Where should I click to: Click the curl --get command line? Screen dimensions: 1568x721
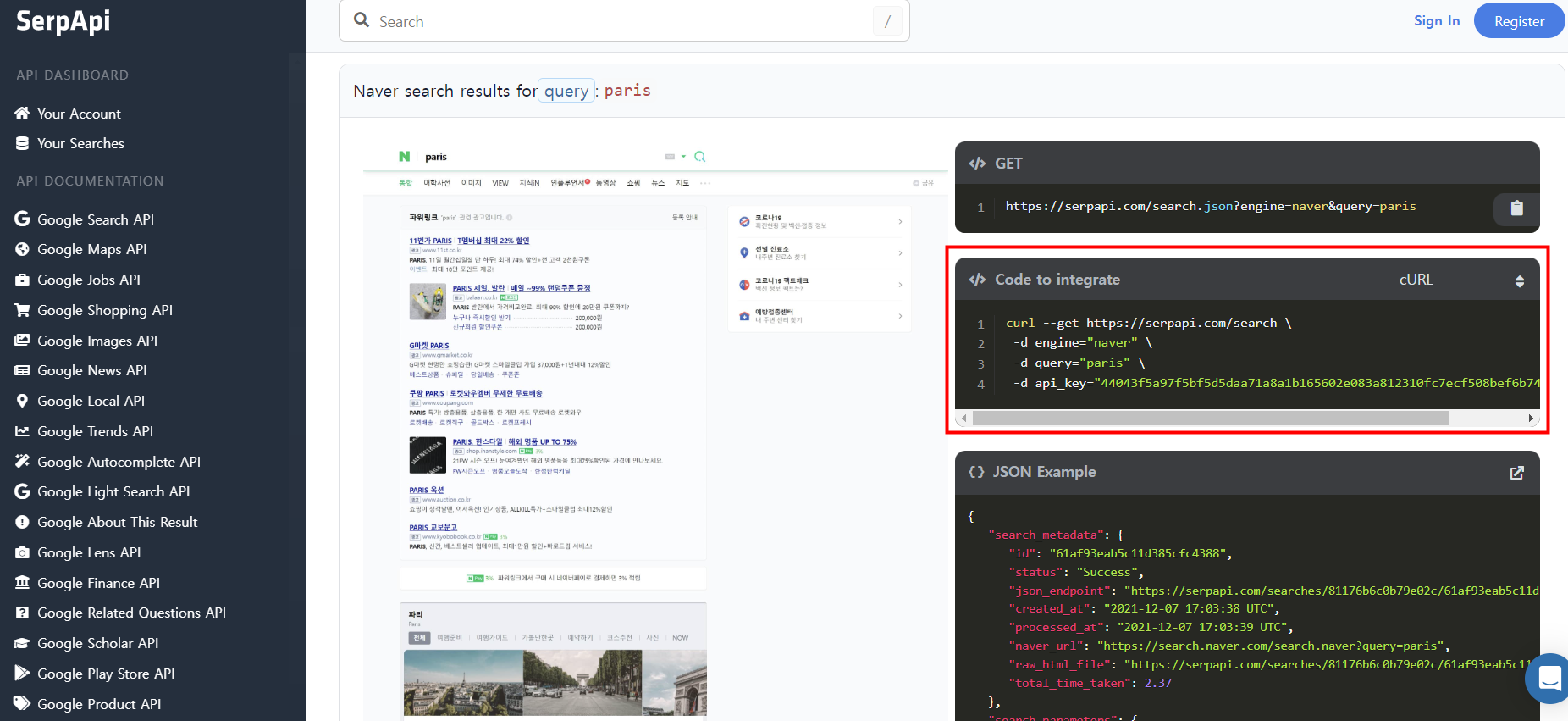(1148, 323)
